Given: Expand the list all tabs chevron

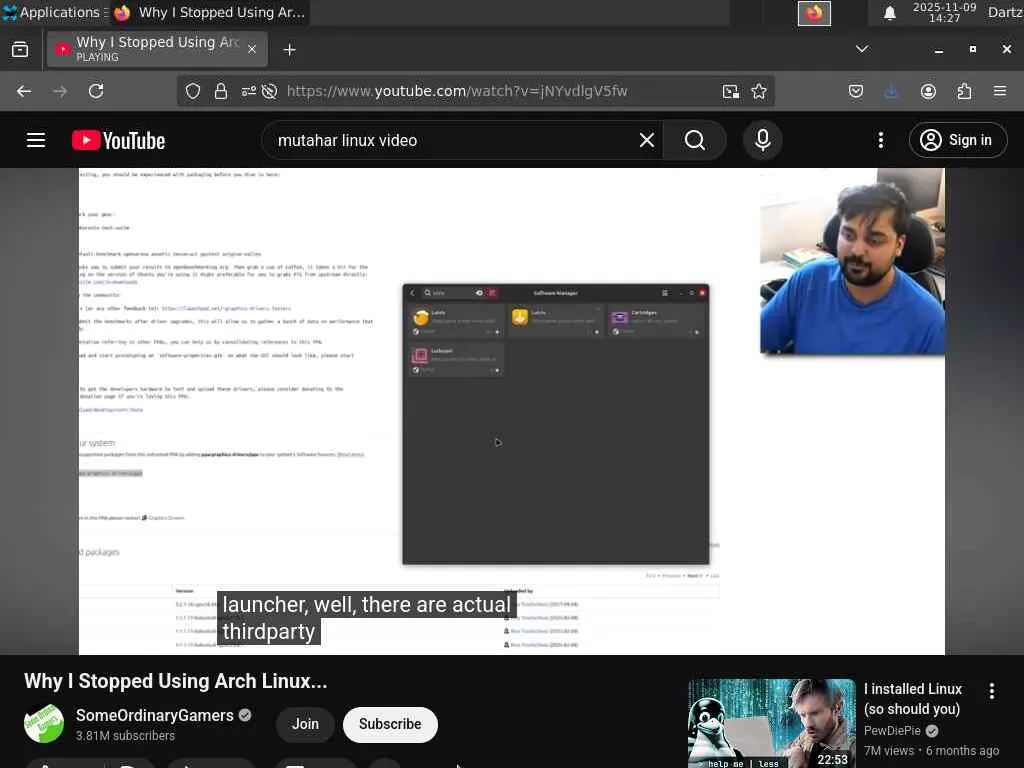Looking at the screenshot, I should click(x=862, y=49).
